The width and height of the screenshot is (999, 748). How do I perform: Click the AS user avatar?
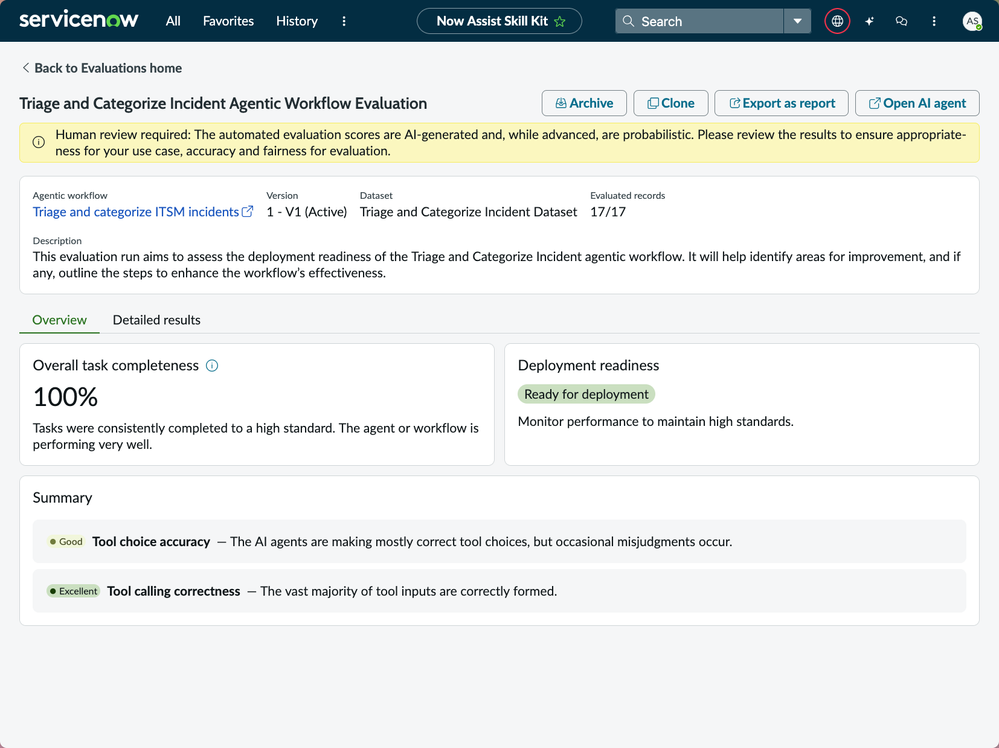click(972, 21)
